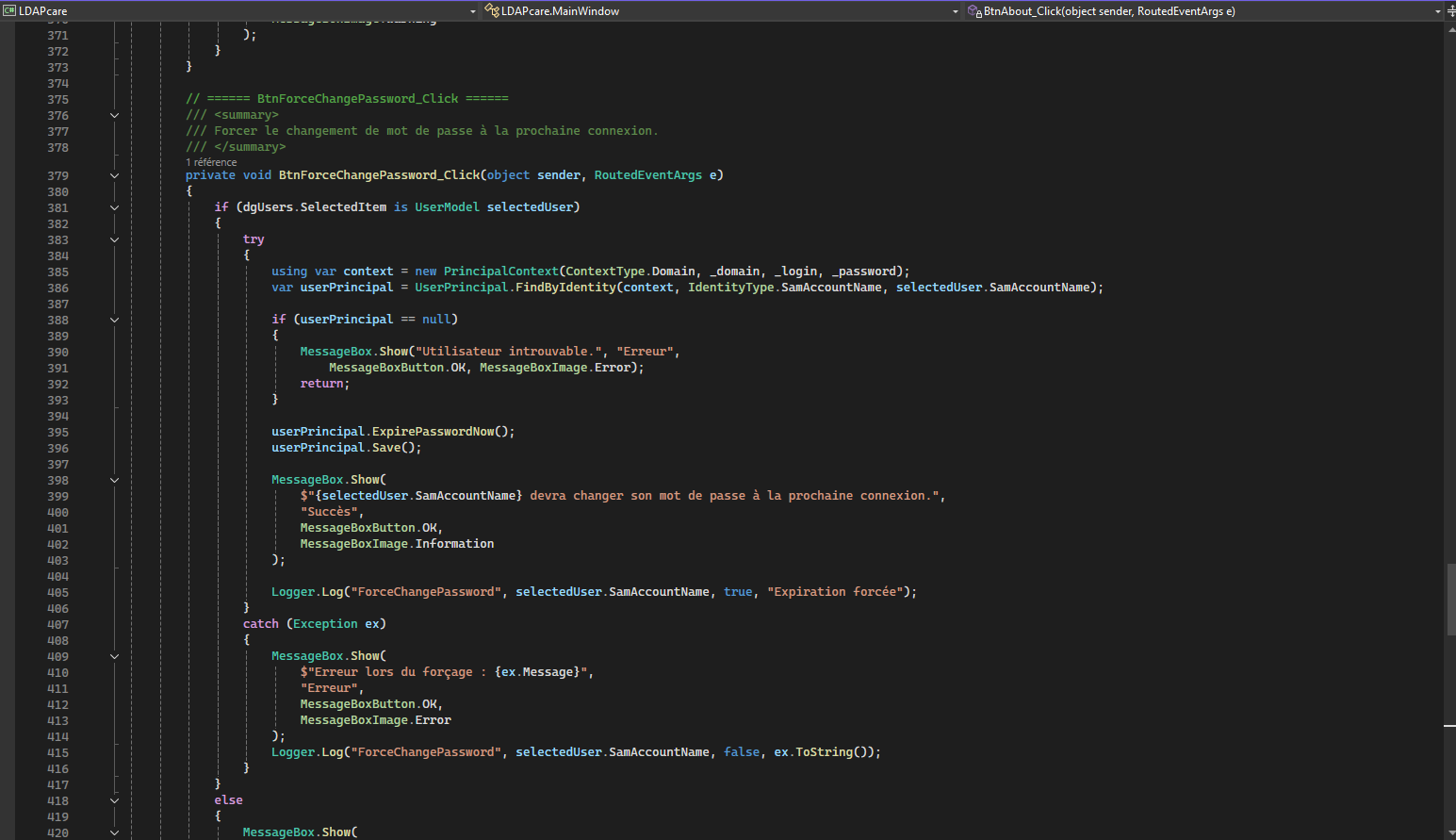Open the LDAPcare project dropdown
Image resolution: width=1456 pixels, height=840 pixels.
[473, 10]
